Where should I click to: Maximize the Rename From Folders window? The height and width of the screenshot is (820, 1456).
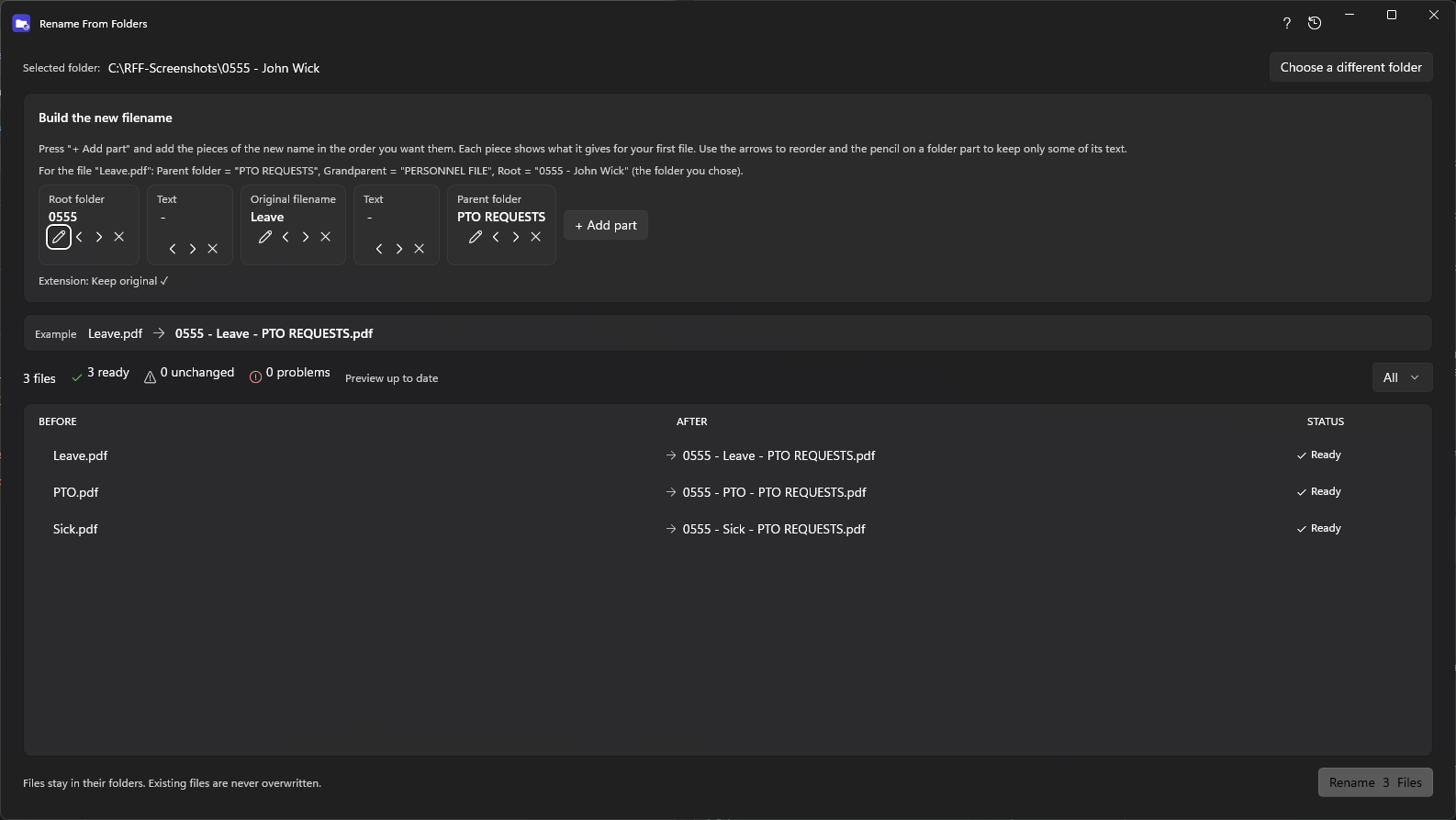pyautogui.click(x=1392, y=15)
